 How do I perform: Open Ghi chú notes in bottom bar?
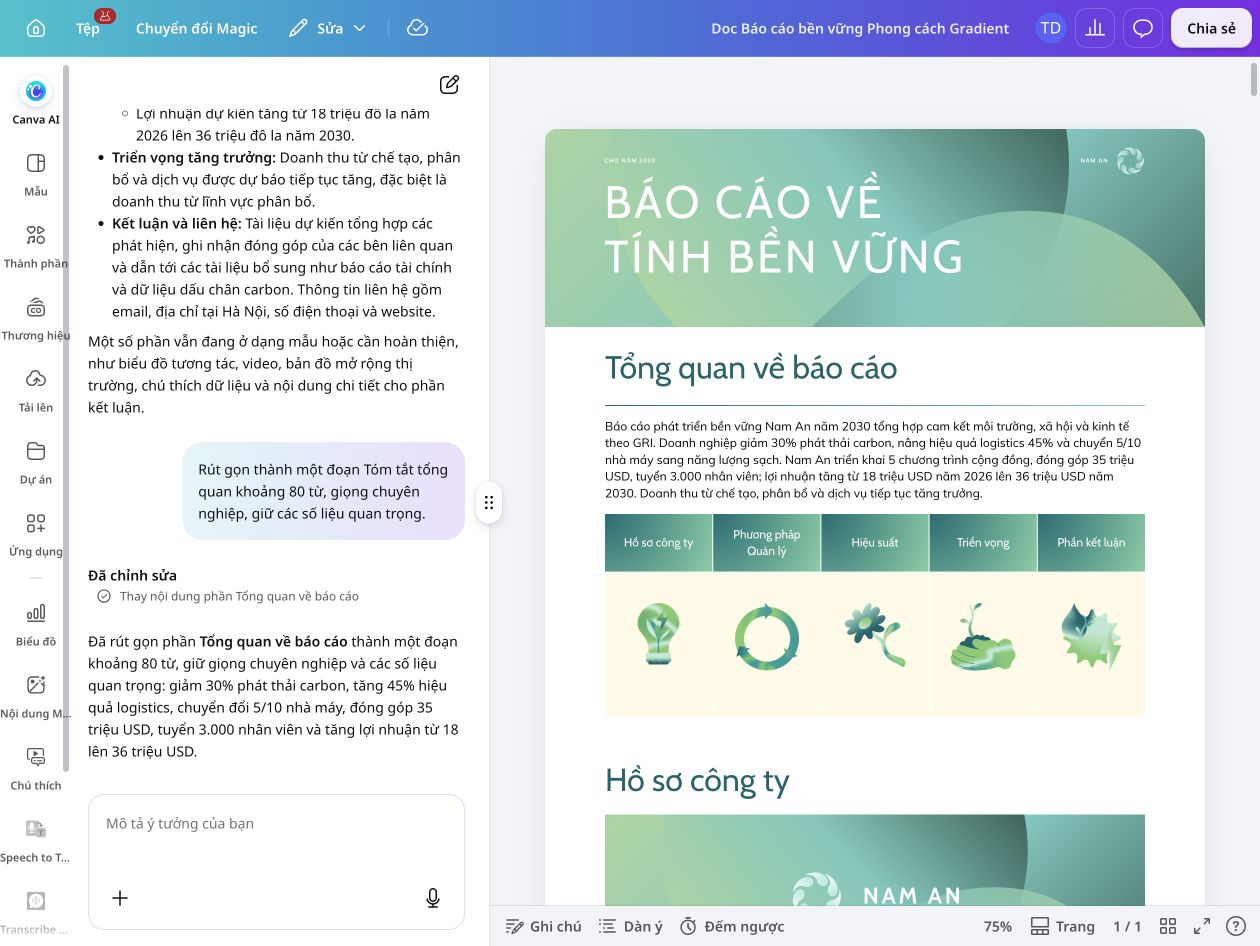(543, 926)
